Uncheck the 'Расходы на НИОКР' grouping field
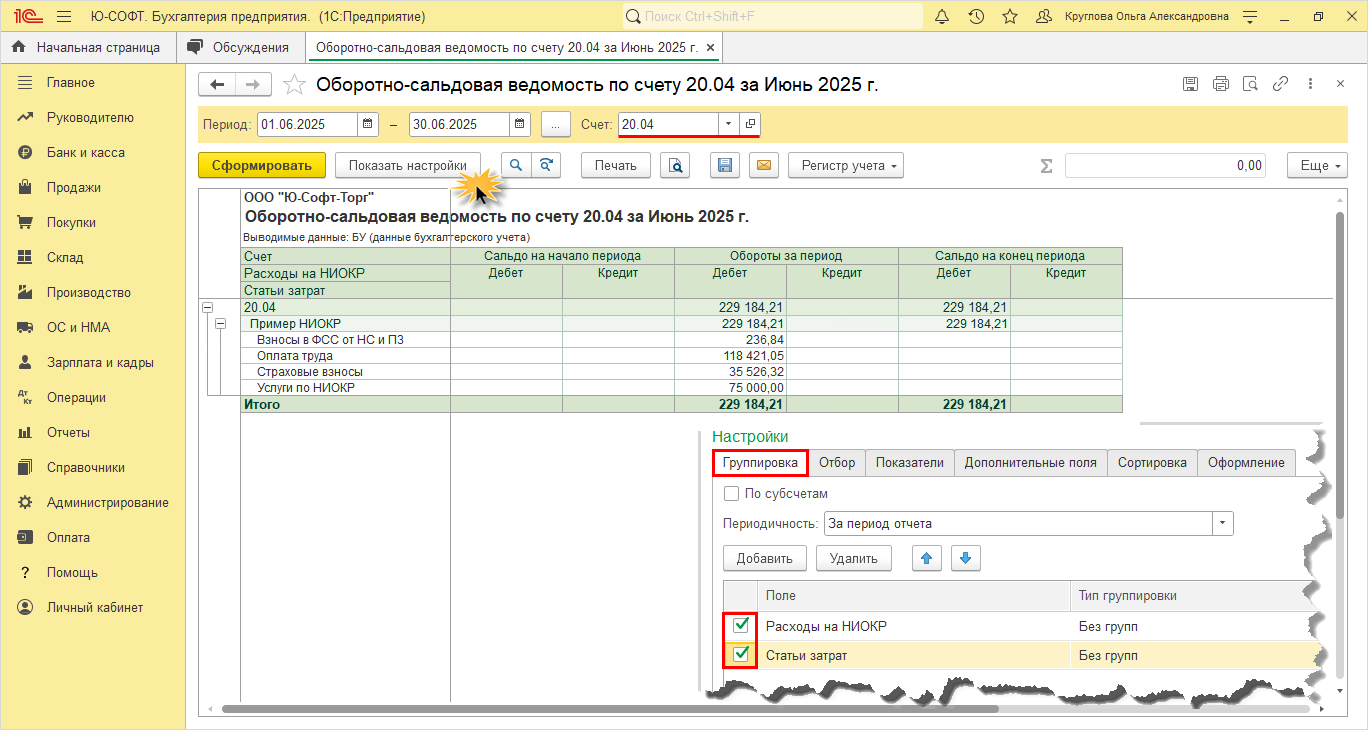This screenshot has height=730, width=1368. click(741, 626)
